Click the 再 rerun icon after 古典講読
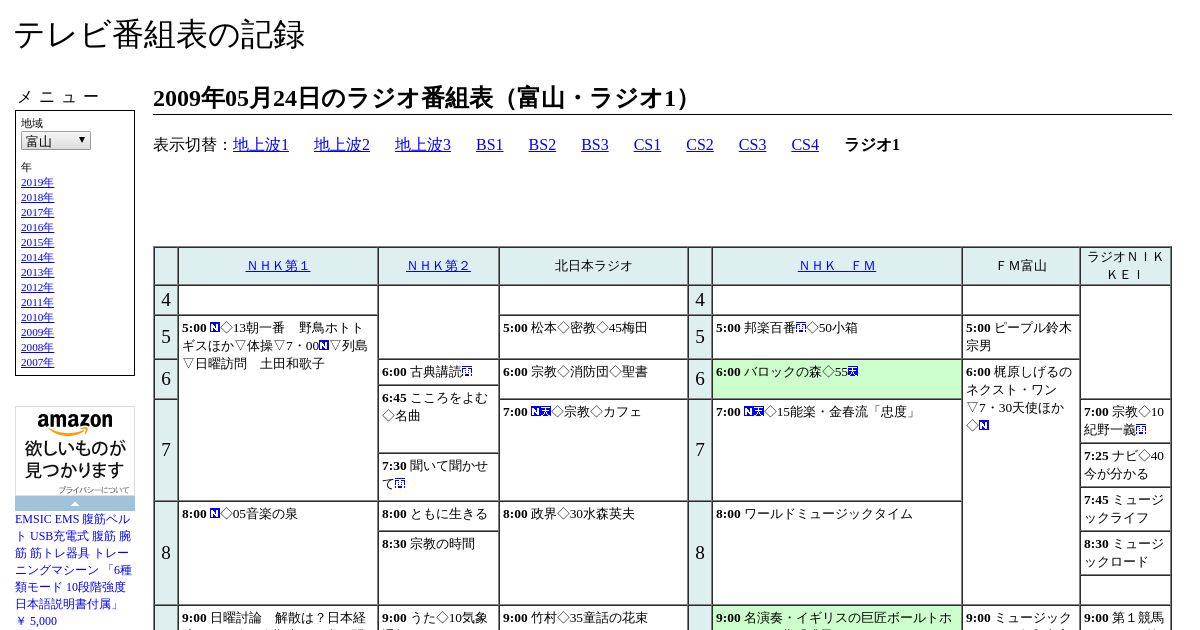This screenshot has width=1200, height=630. (x=467, y=372)
